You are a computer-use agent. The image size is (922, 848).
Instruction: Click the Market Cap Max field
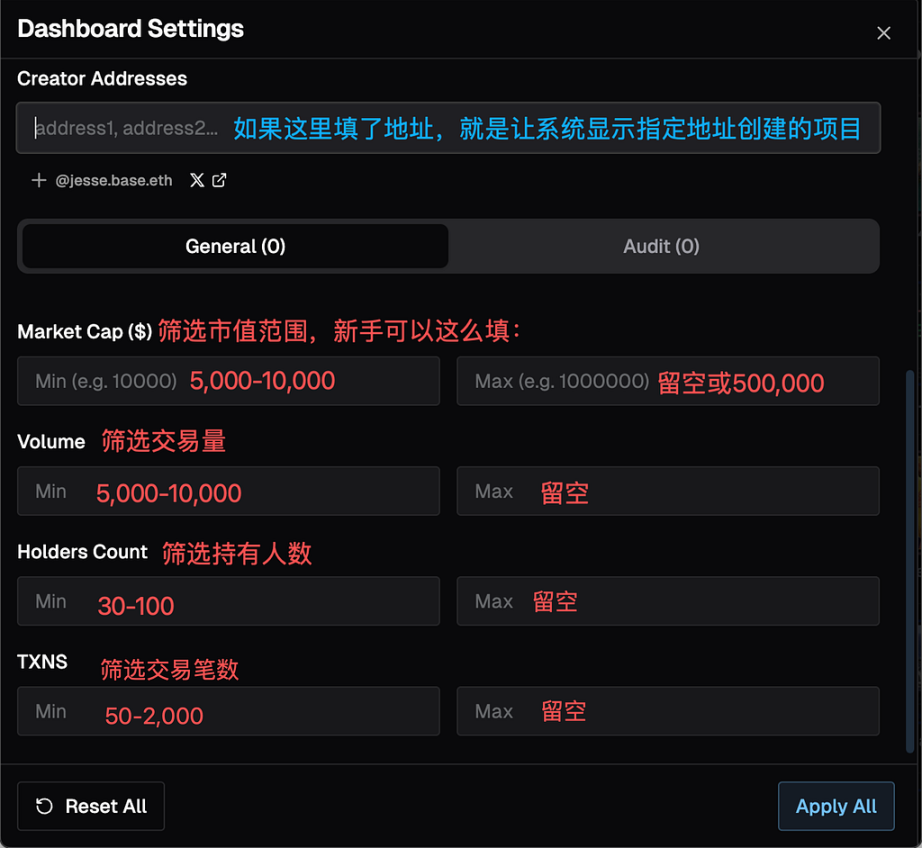tap(668, 381)
